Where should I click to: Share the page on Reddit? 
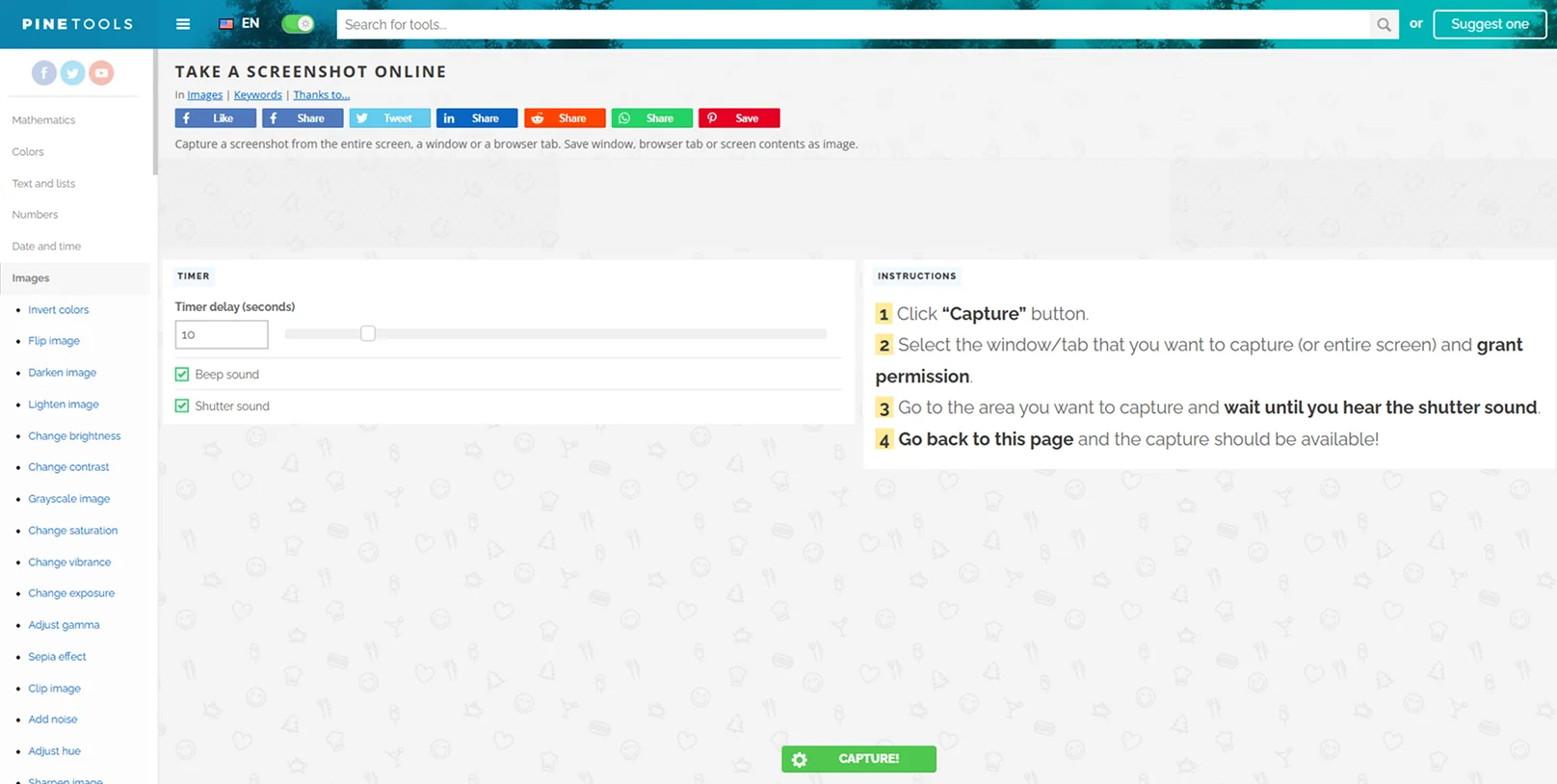(565, 118)
